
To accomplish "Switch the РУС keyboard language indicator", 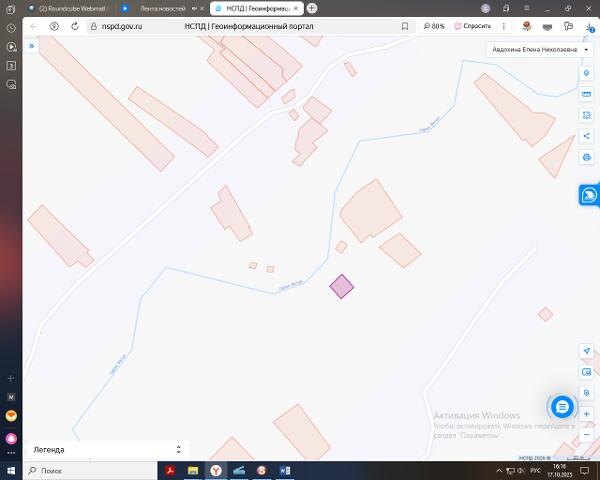I will (x=535, y=470).
